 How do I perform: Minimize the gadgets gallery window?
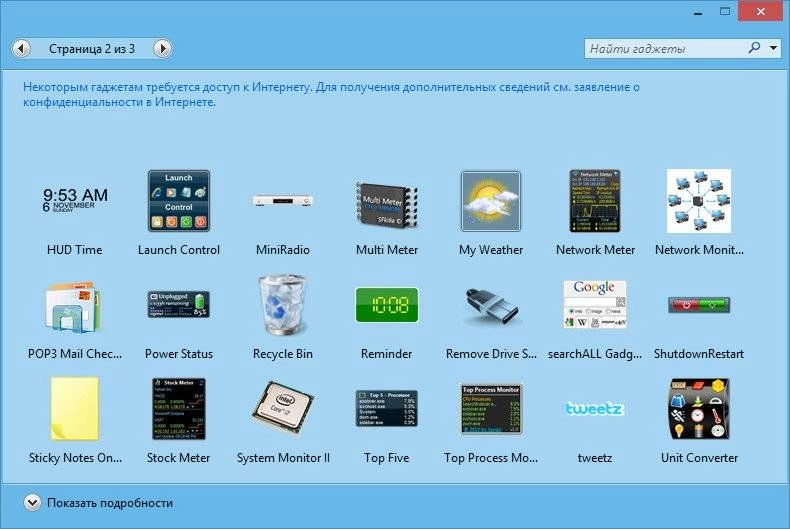click(698, 12)
